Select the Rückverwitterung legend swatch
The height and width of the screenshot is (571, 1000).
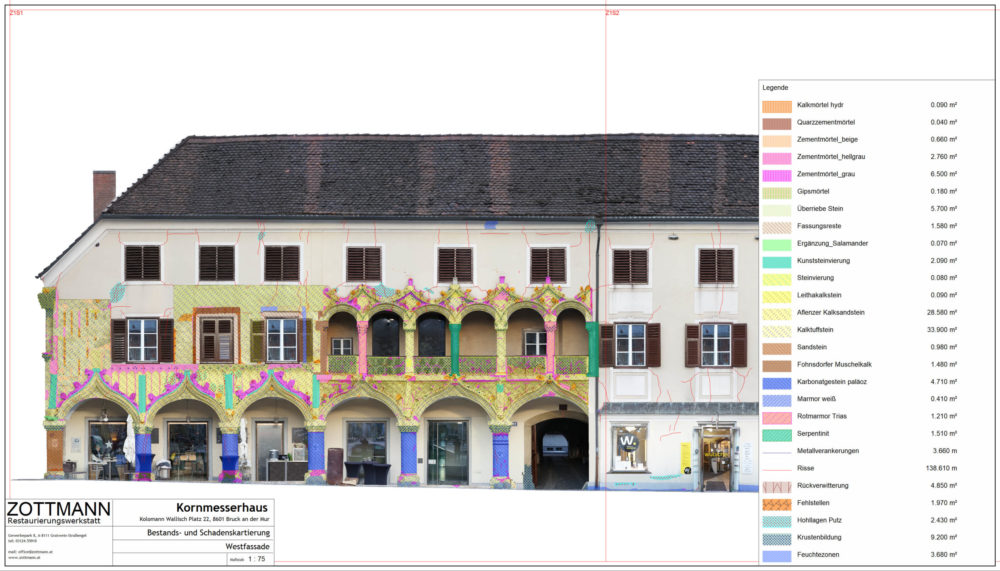coord(777,486)
